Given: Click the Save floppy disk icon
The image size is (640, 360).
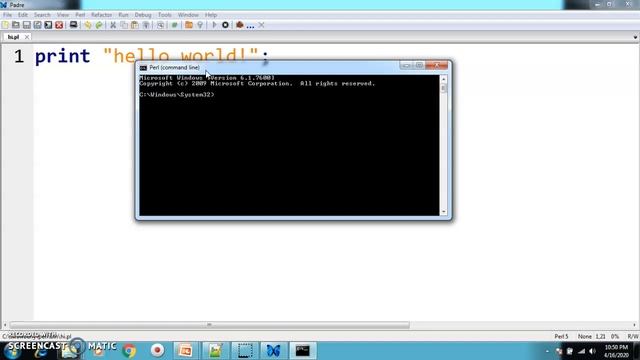Looking at the screenshot, I should tap(27, 25).
